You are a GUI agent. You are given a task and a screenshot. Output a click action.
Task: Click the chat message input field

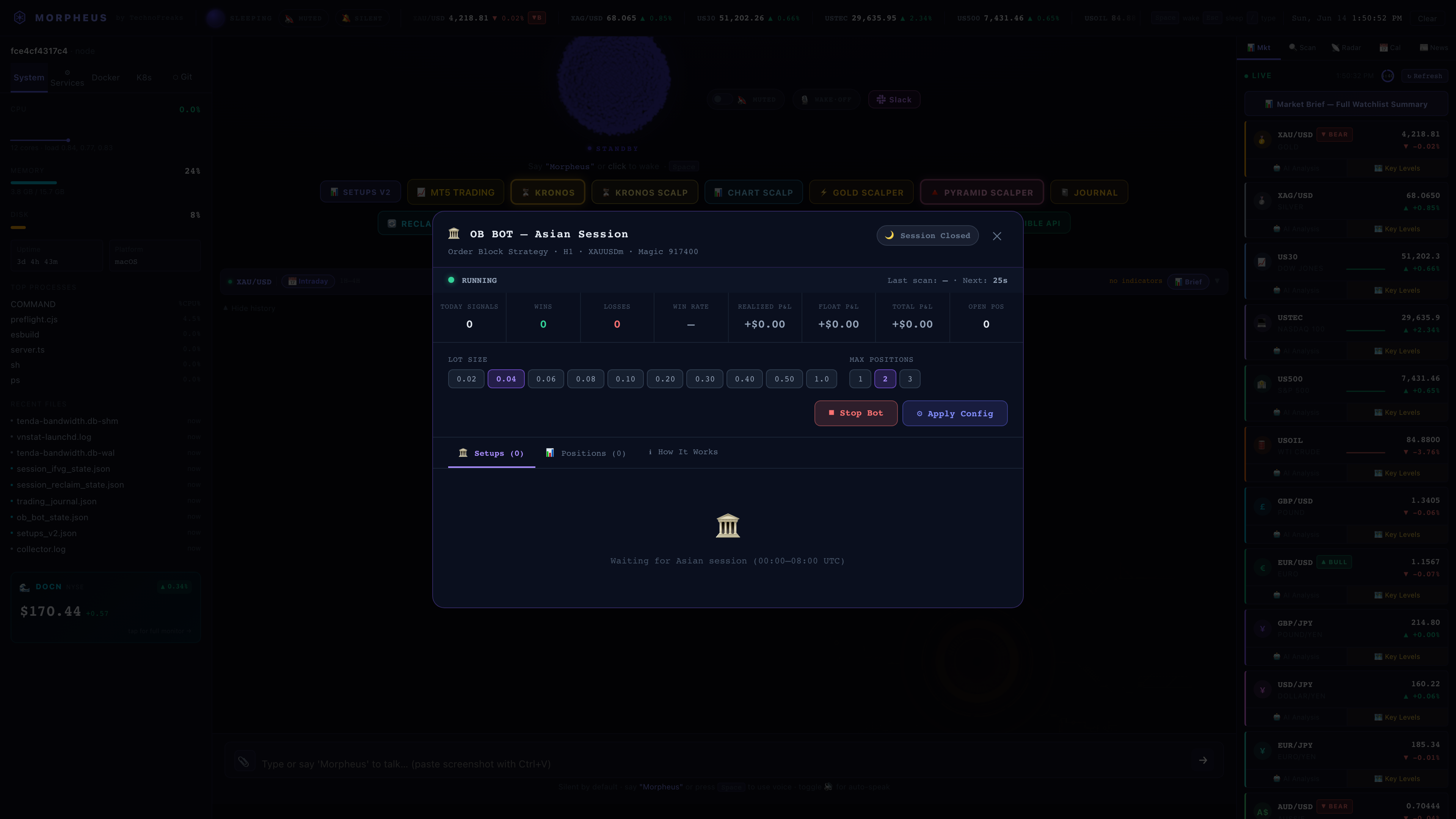[723, 764]
